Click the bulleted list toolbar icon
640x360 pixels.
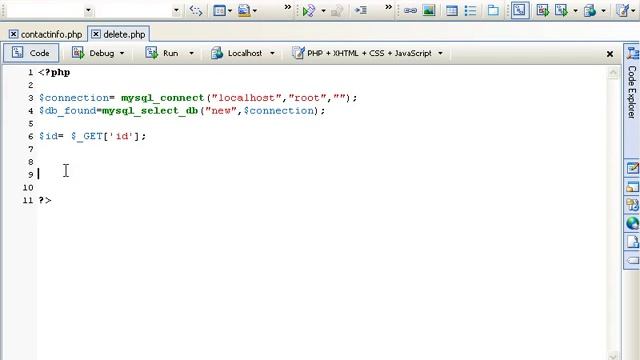471,11
